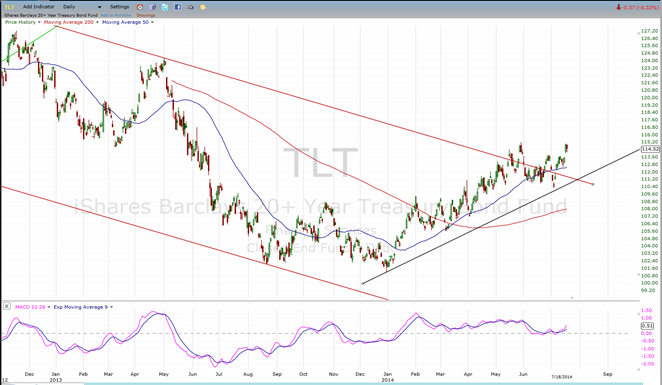The height and width of the screenshot is (385, 662).
Task: Click the Add to Portfolio link
Action: pyautogui.click(x=116, y=15)
